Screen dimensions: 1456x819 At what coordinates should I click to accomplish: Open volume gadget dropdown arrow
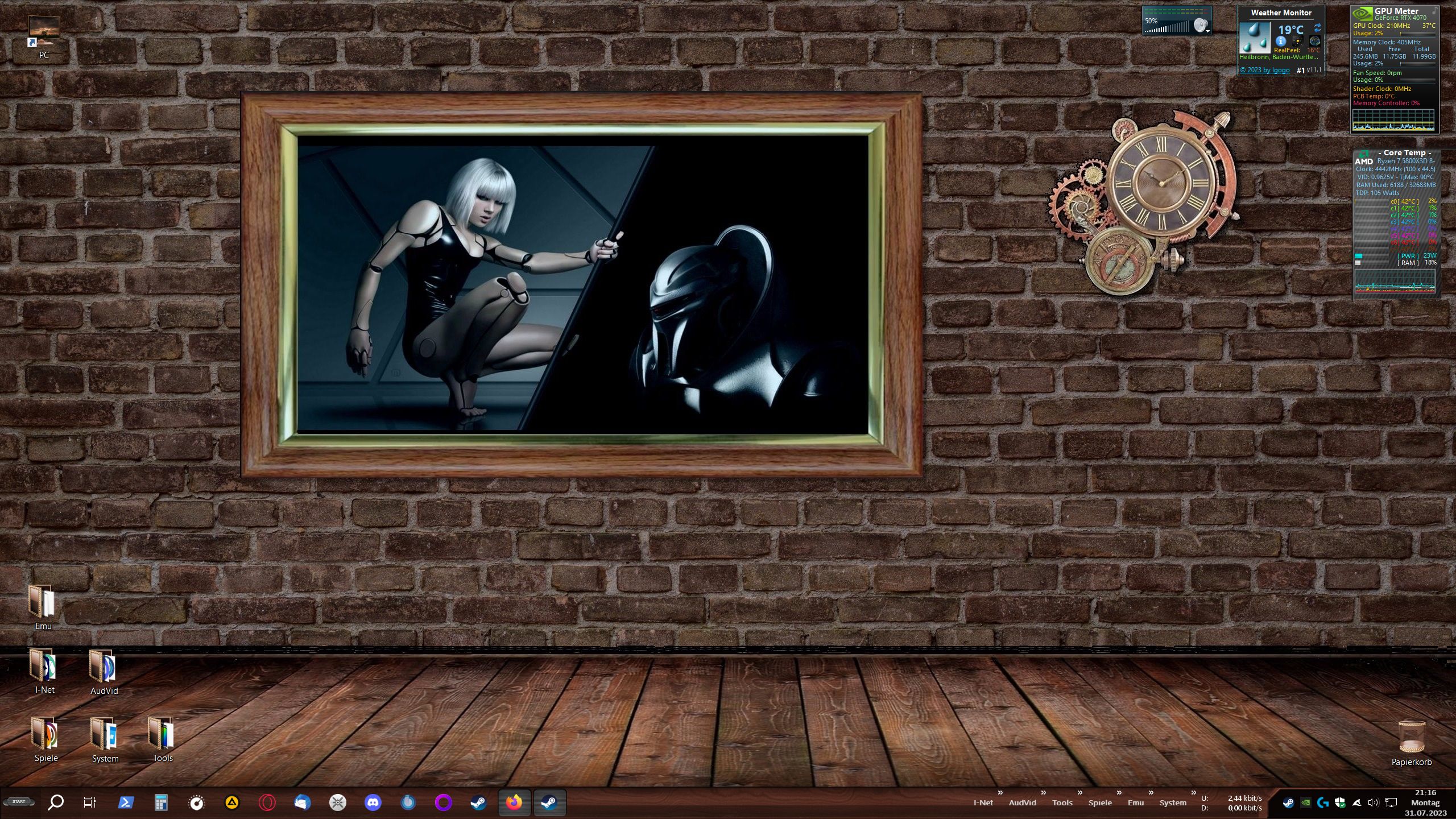point(1207,31)
